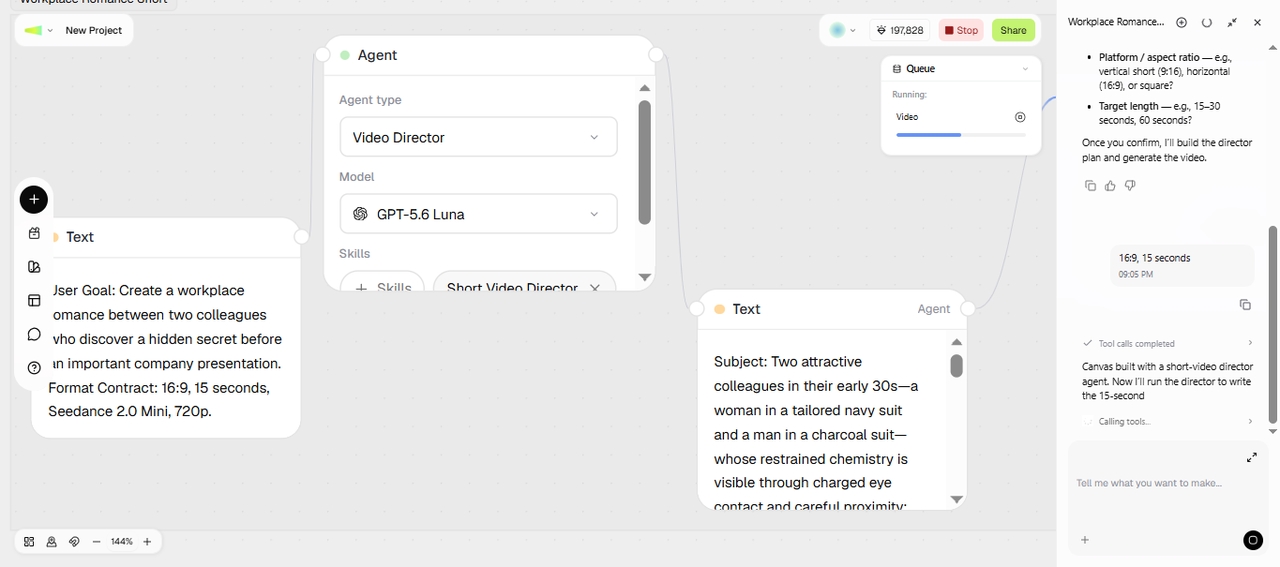Click the Agent node title header
This screenshot has width=1280, height=567.
pos(378,55)
